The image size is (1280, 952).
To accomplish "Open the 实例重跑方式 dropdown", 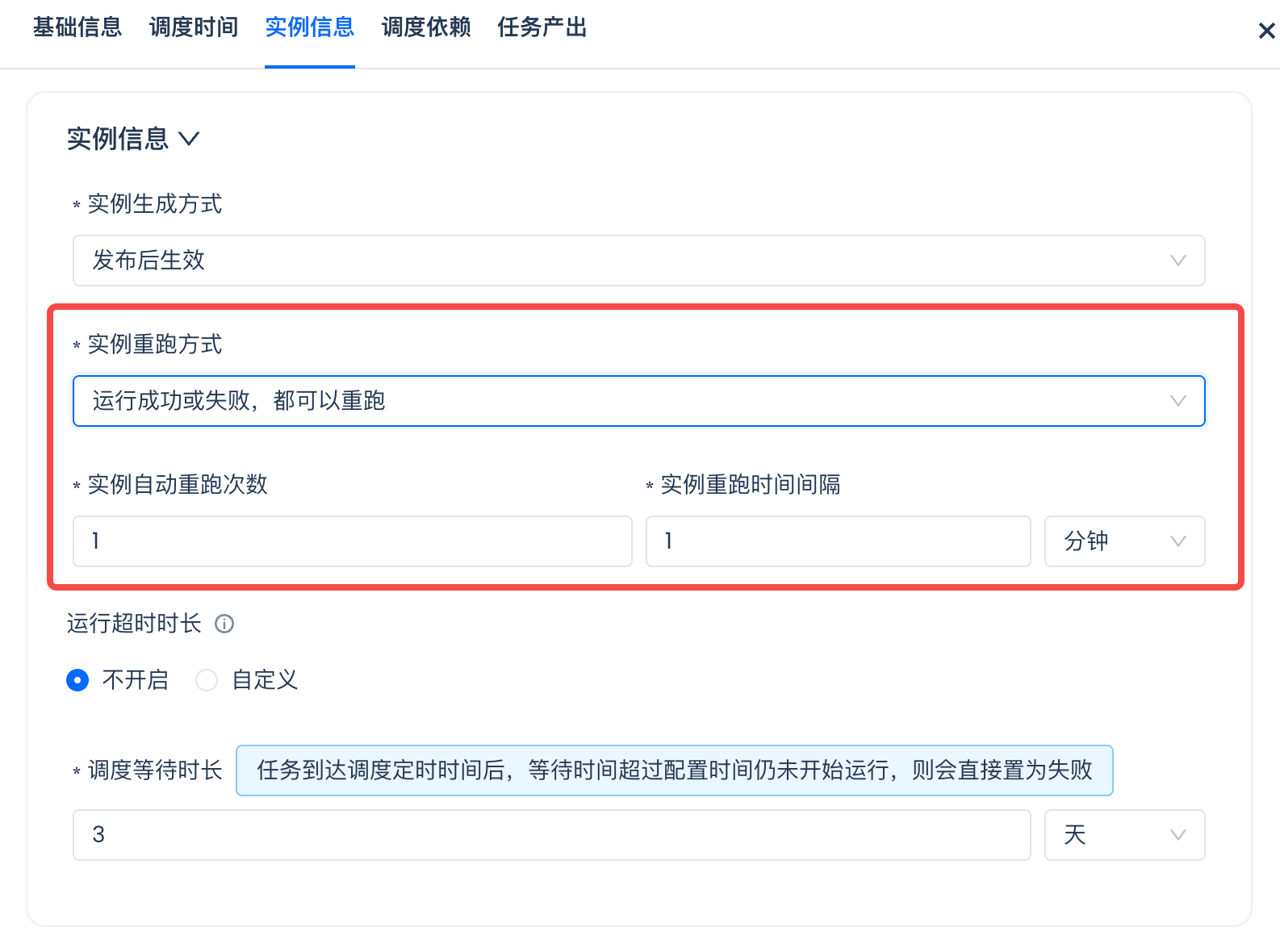I will 638,401.
